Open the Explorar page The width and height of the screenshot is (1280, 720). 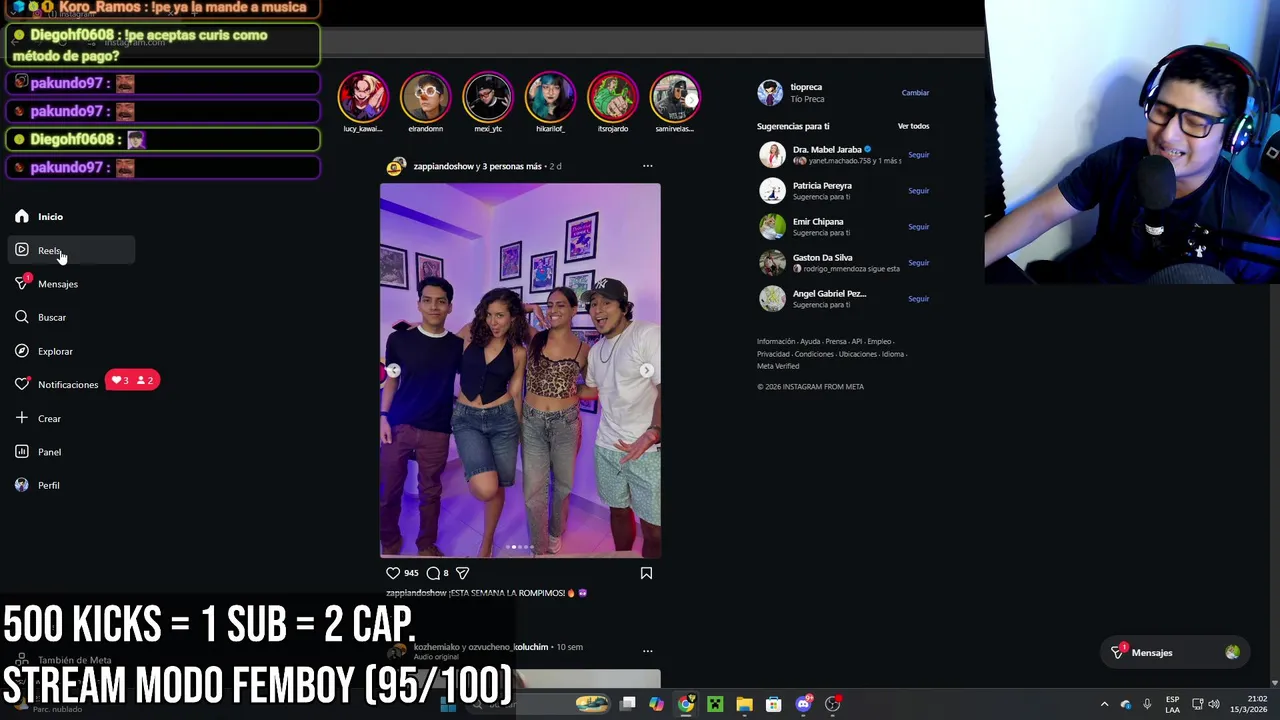tap(44, 351)
